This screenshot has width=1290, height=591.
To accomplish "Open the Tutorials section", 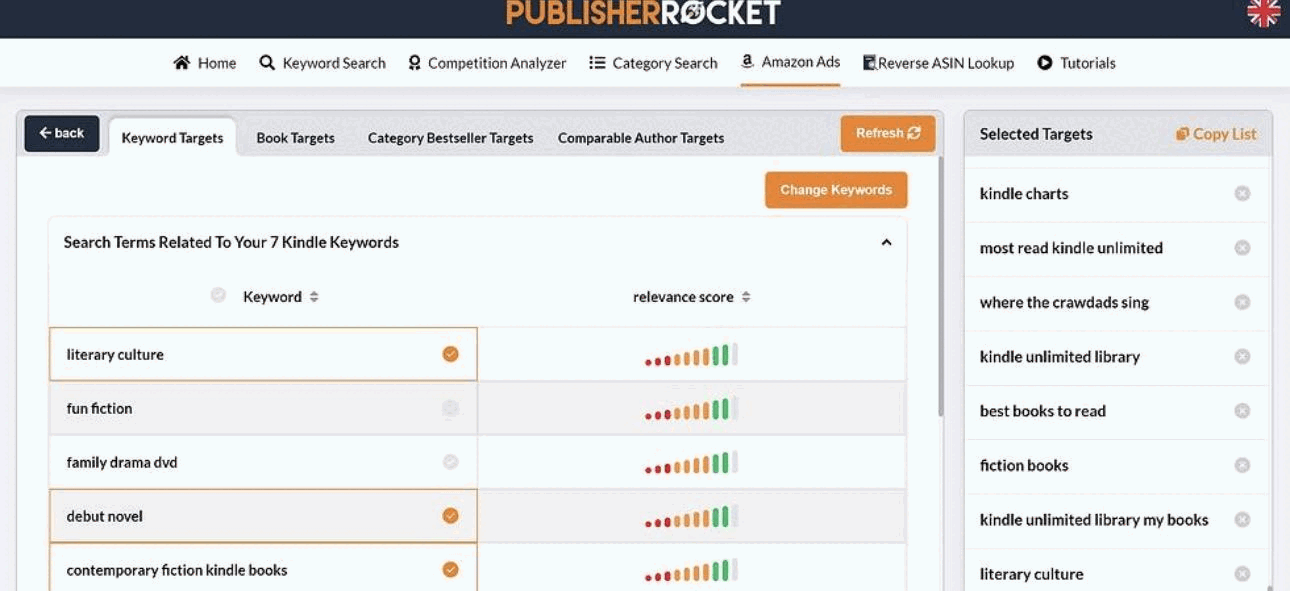I will pos(1076,63).
